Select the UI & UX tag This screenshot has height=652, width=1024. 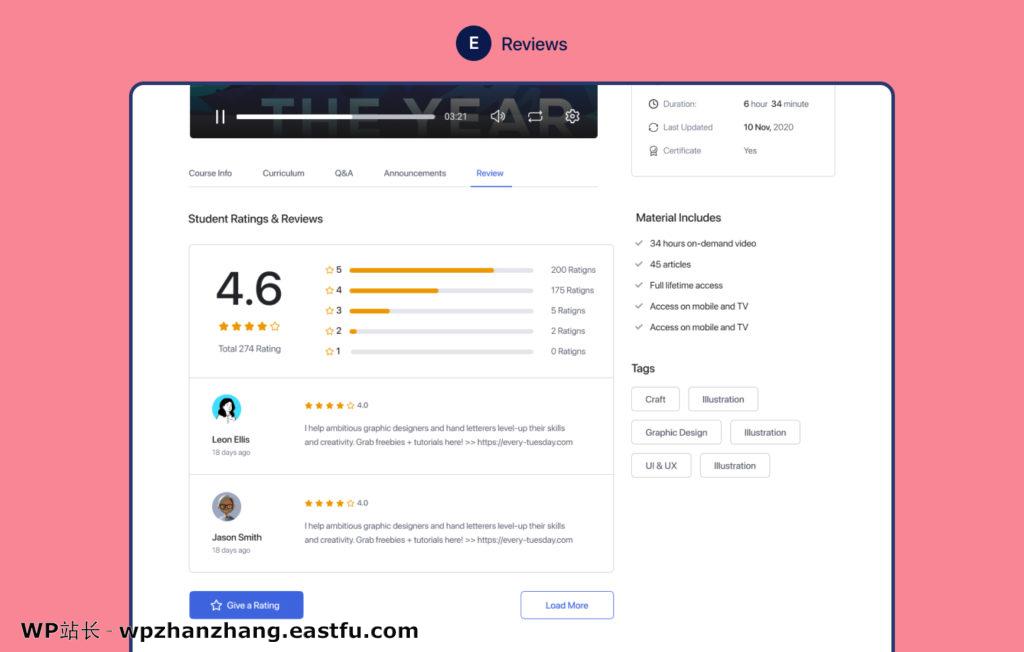pos(660,465)
